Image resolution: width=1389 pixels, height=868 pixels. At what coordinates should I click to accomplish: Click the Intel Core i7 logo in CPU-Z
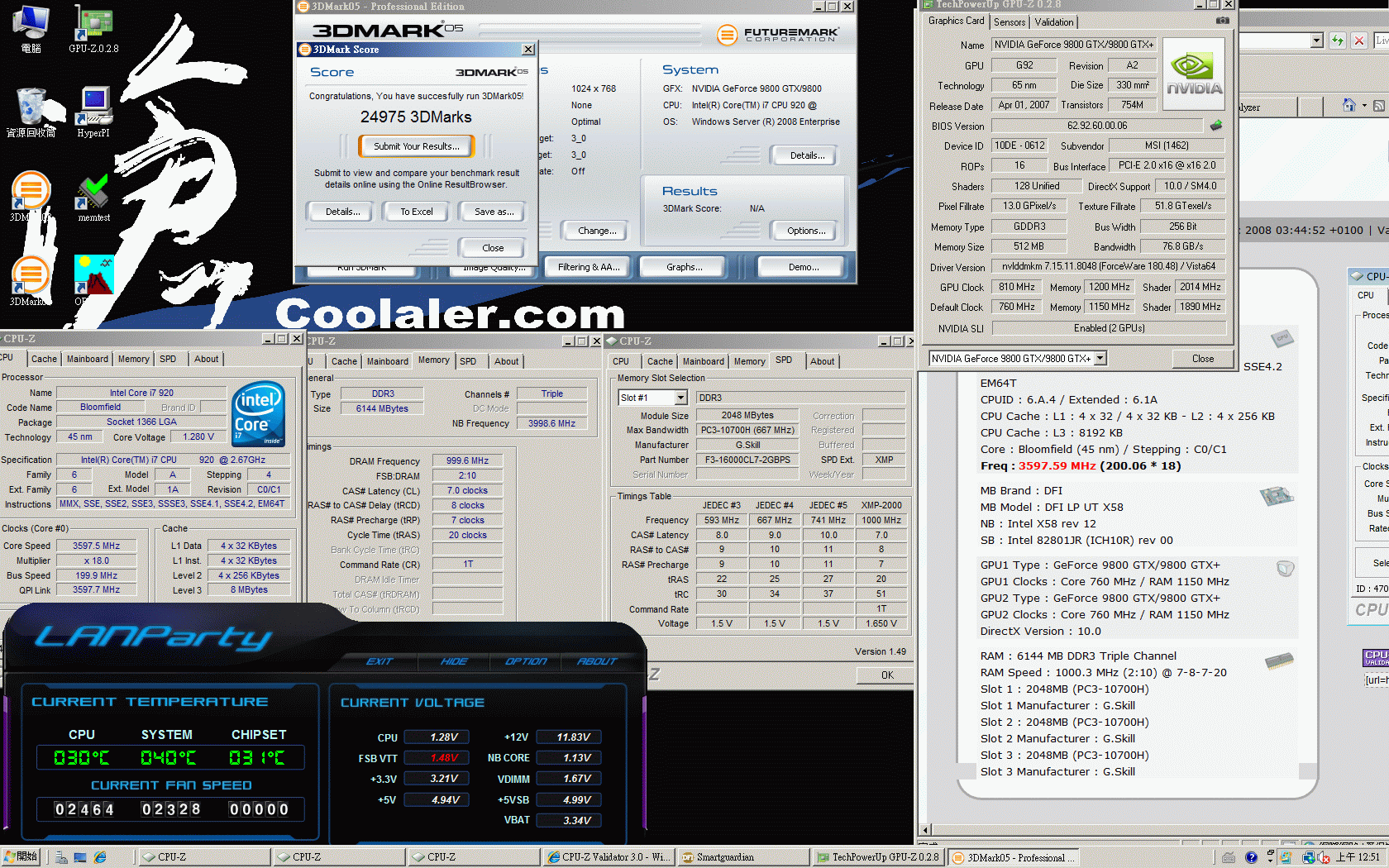click(259, 413)
